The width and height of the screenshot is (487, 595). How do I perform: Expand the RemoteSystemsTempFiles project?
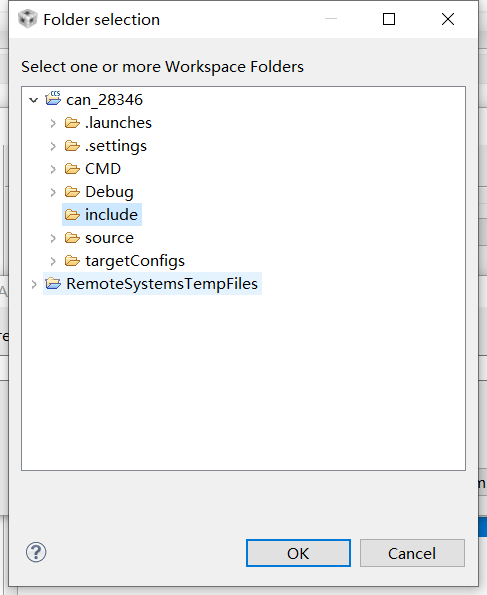(x=34, y=284)
